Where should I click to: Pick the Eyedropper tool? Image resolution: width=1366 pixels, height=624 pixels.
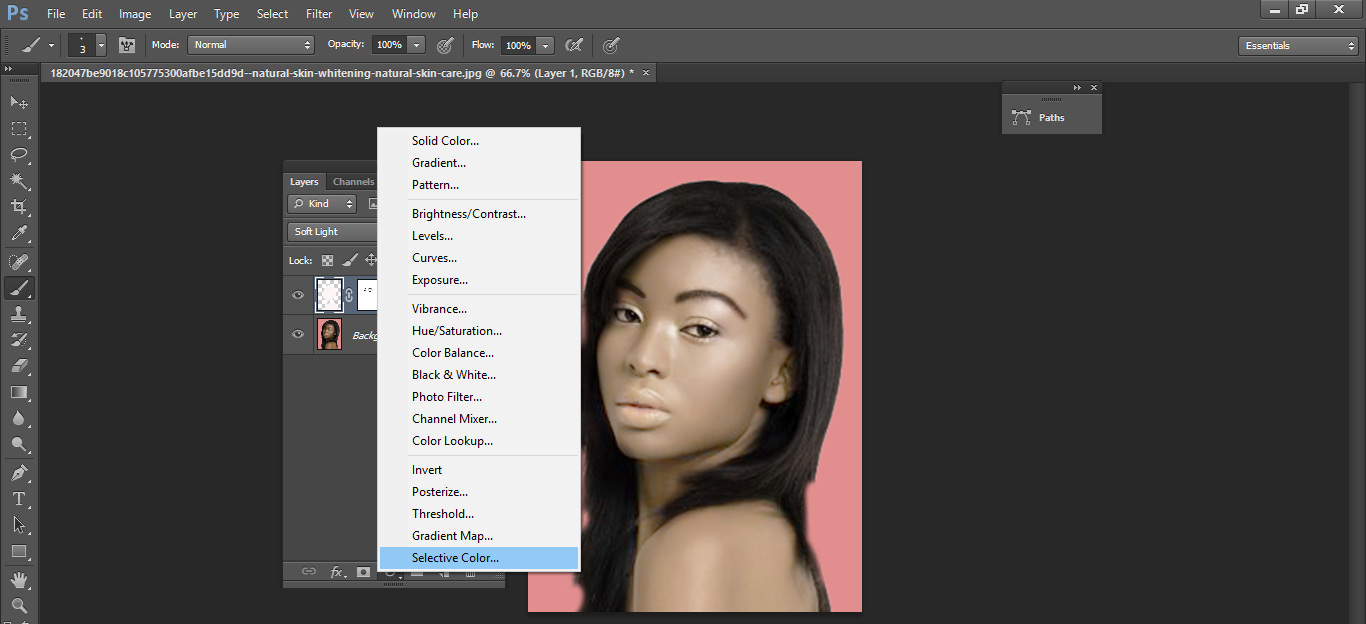pos(18,235)
